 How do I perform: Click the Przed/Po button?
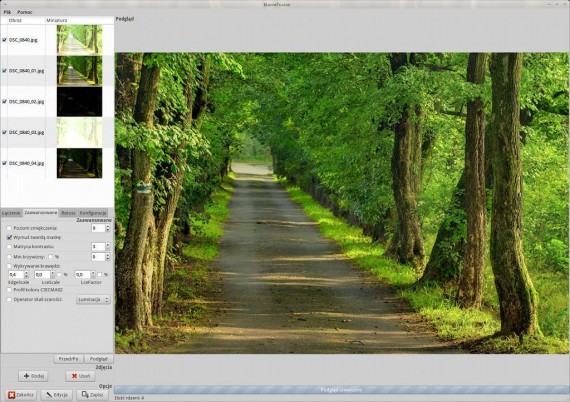68,359
